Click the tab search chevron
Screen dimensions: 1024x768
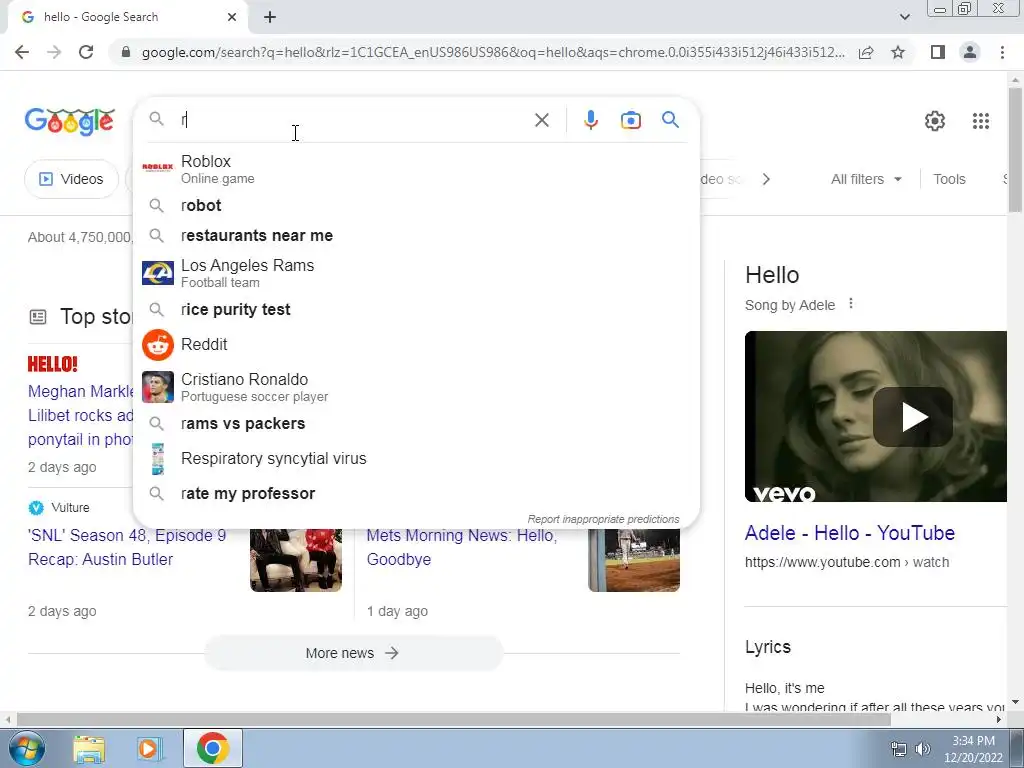click(x=904, y=18)
